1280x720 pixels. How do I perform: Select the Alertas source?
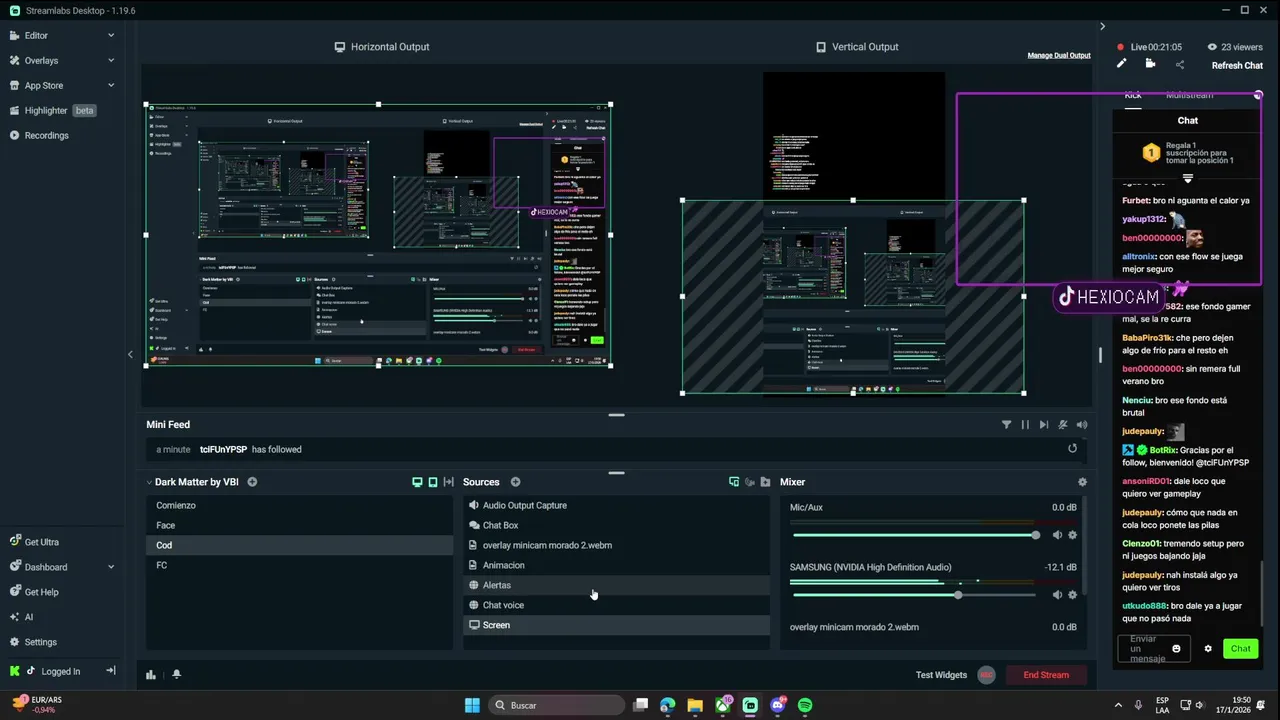coord(616,585)
